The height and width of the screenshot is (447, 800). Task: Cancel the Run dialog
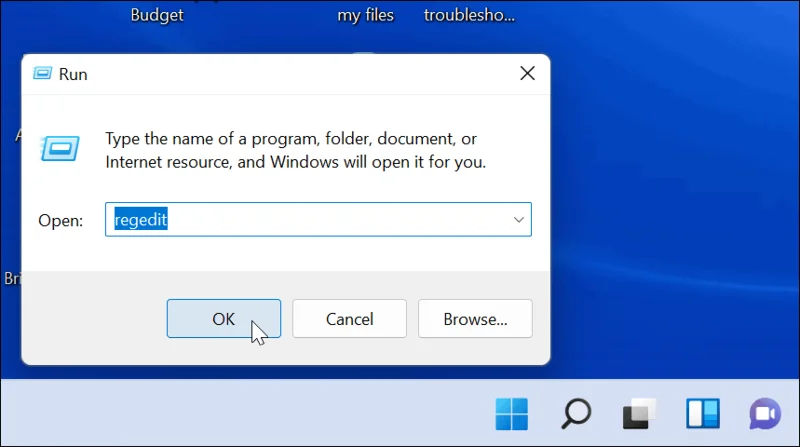(349, 318)
